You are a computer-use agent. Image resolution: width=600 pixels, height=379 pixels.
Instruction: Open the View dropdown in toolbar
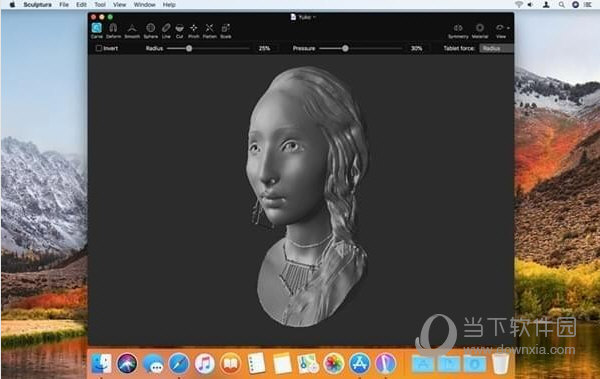coord(502,31)
